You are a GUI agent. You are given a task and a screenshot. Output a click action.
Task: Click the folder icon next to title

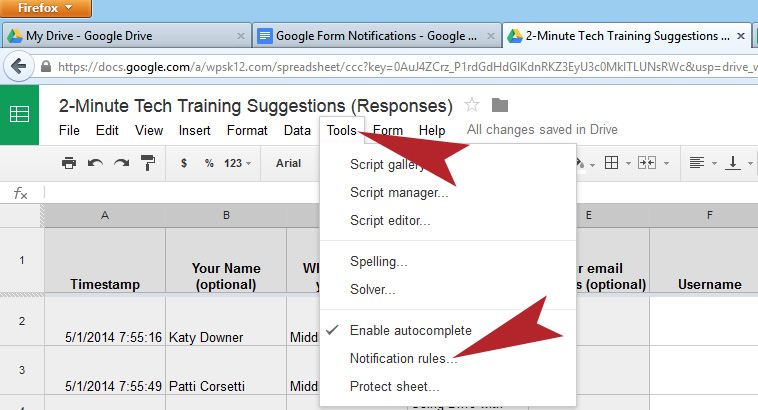click(x=500, y=105)
